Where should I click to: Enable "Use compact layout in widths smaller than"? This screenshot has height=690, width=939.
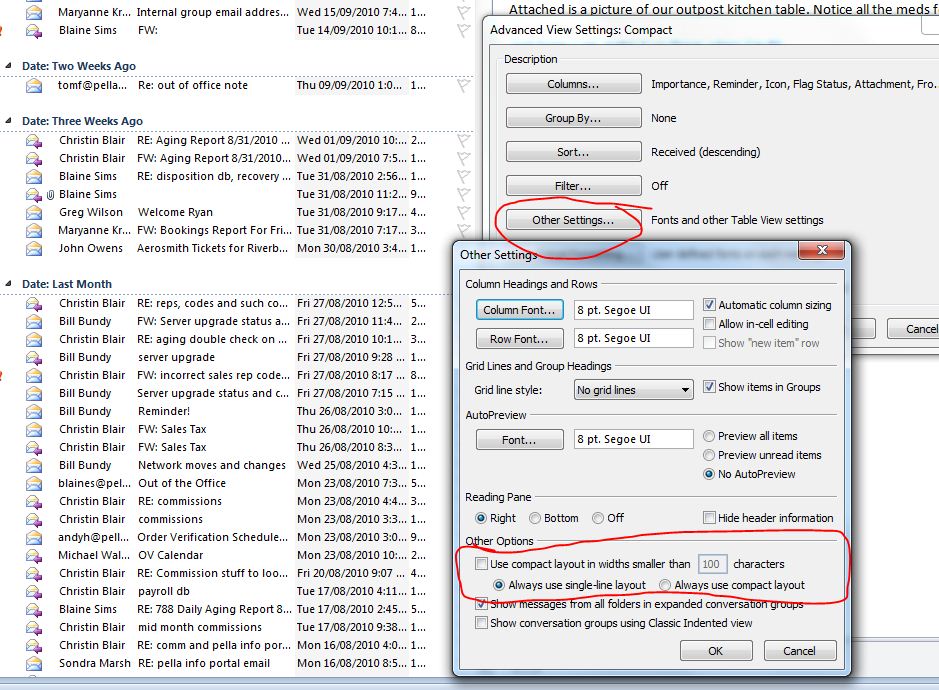pyautogui.click(x=481, y=563)
